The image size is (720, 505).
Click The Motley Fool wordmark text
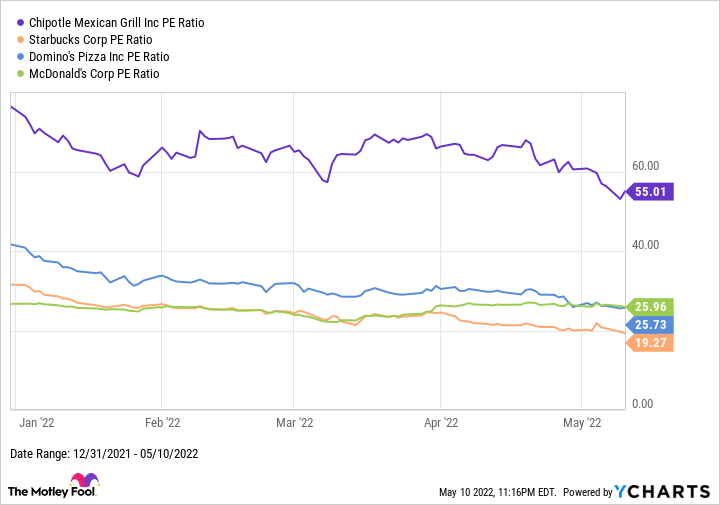53,492
